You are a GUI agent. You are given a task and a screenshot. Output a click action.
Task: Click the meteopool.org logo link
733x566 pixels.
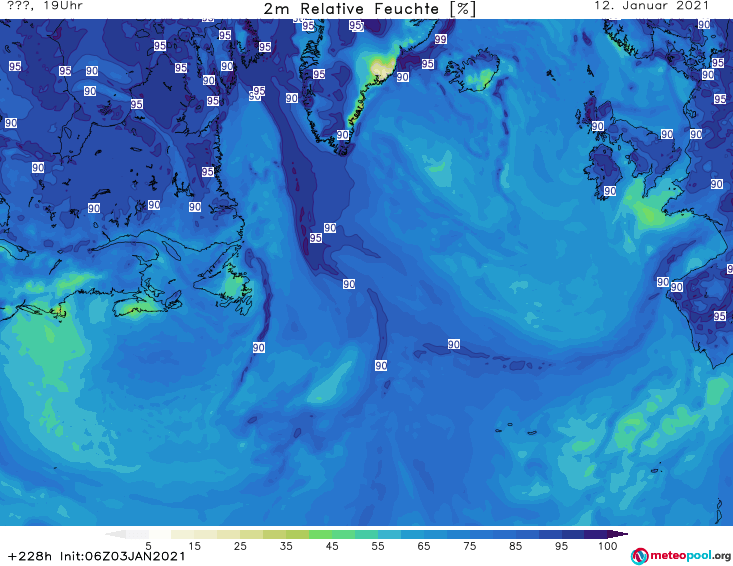[681, 556]
